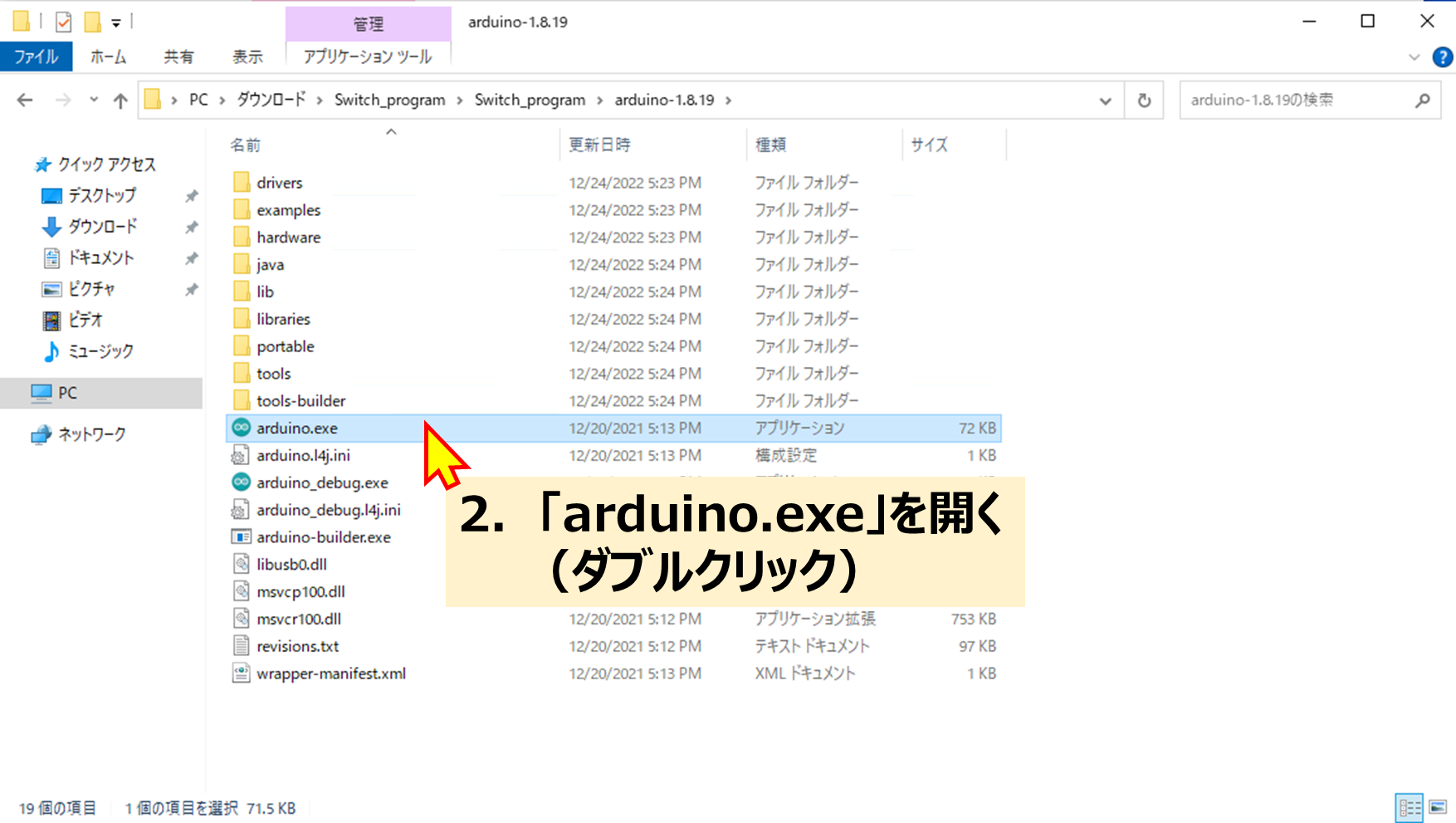1456x823 pixels.
Task: Click the XML ドキュメント type cell
Action: tap(804, 674)
